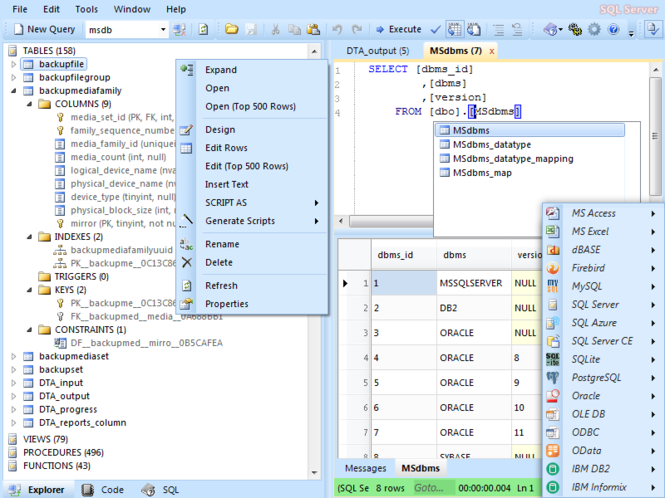
Task: Switch to the SQL panel tab
Action: click(x=161, y=490)
